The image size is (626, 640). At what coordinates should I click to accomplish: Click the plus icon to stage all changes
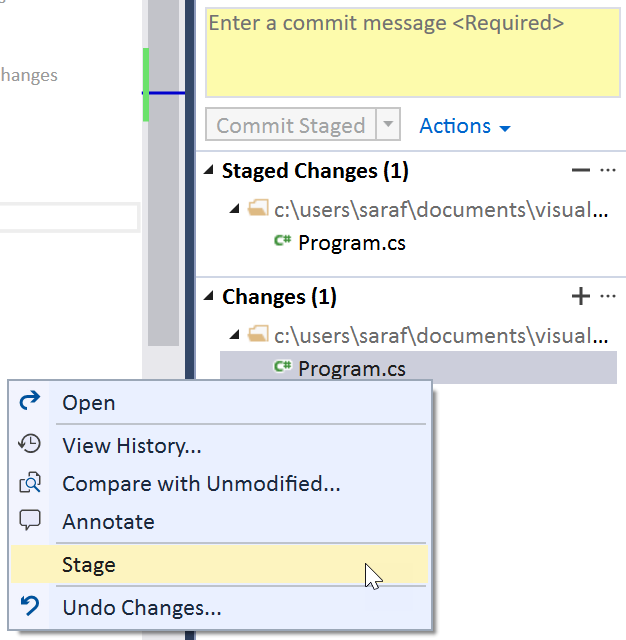point(580,297)
